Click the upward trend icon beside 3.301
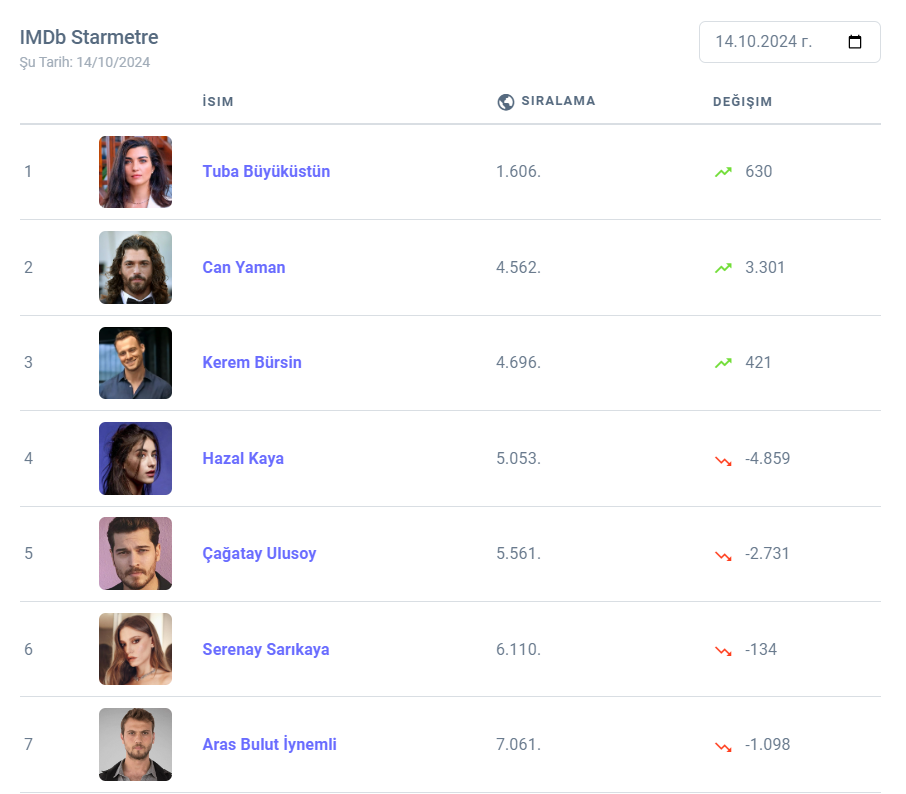 [723, 268]
